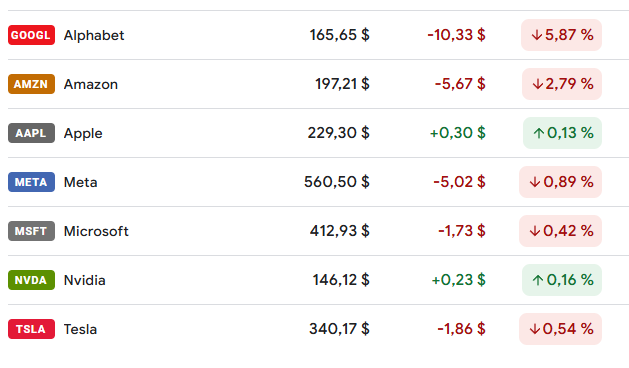Image resolution: width=629 pixels, height=368 pixels.
Task: Click Amazon's down 2,79 % change chip
Action: point(562,84)
